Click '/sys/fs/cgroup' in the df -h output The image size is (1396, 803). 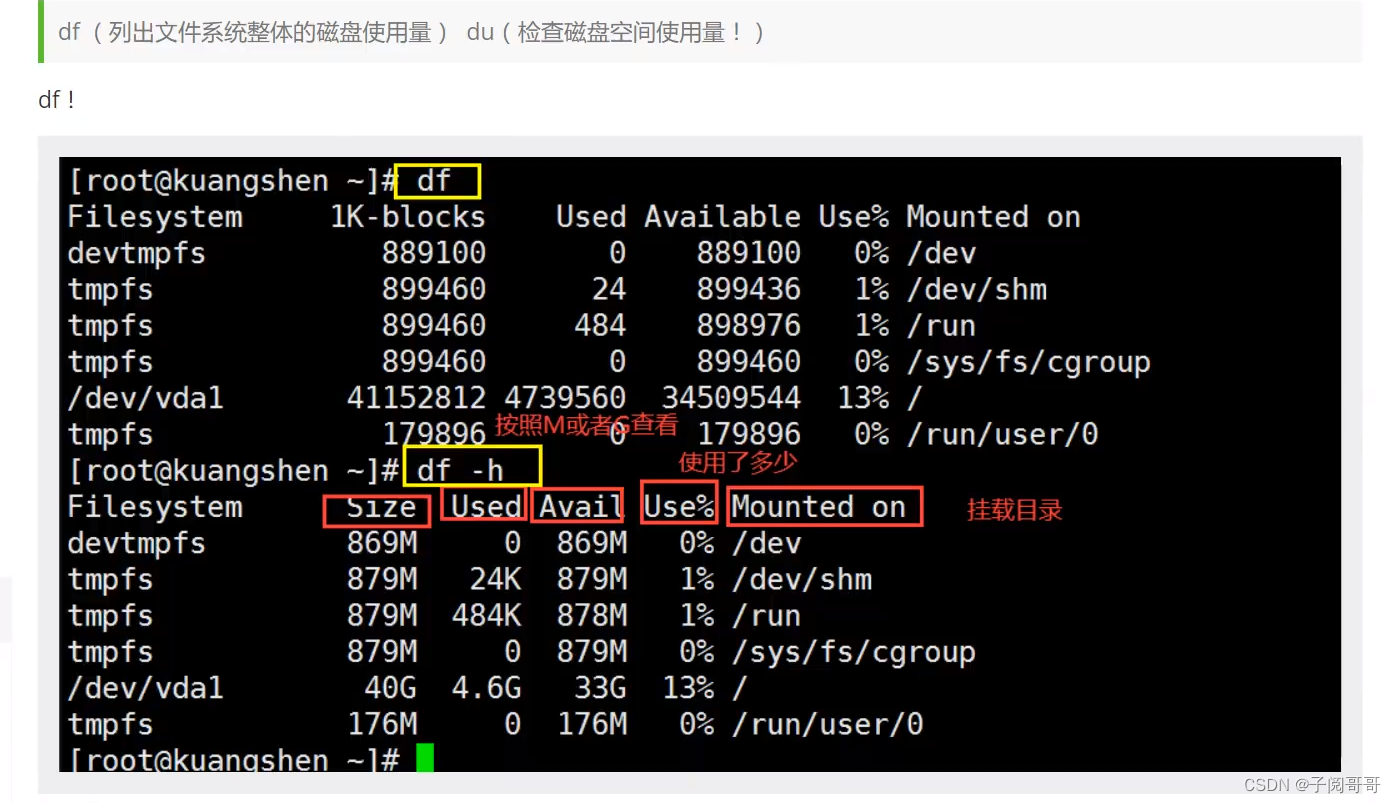click(x=853, y=652)
